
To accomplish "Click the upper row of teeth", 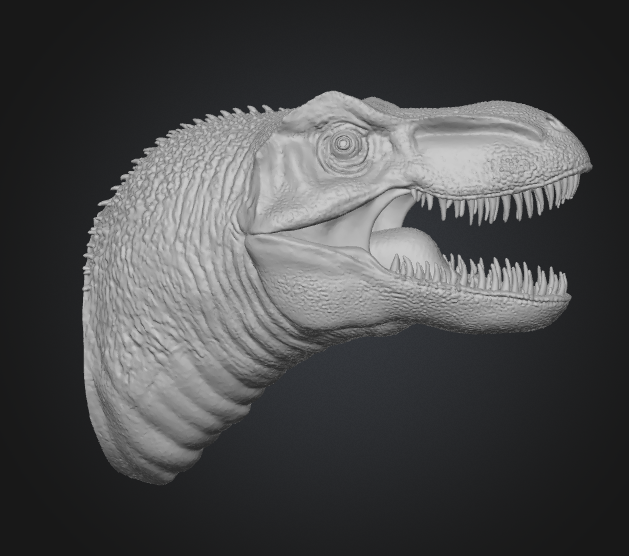I will [x=500, y=207].
